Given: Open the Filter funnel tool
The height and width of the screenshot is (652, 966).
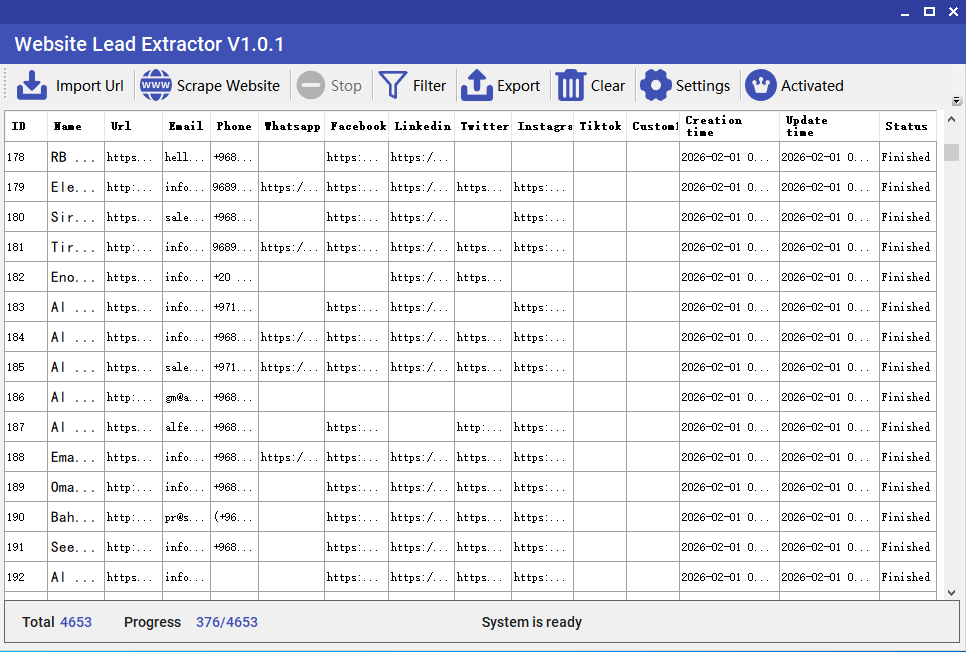Looking at the screenshot, I should tap(393, 86).
